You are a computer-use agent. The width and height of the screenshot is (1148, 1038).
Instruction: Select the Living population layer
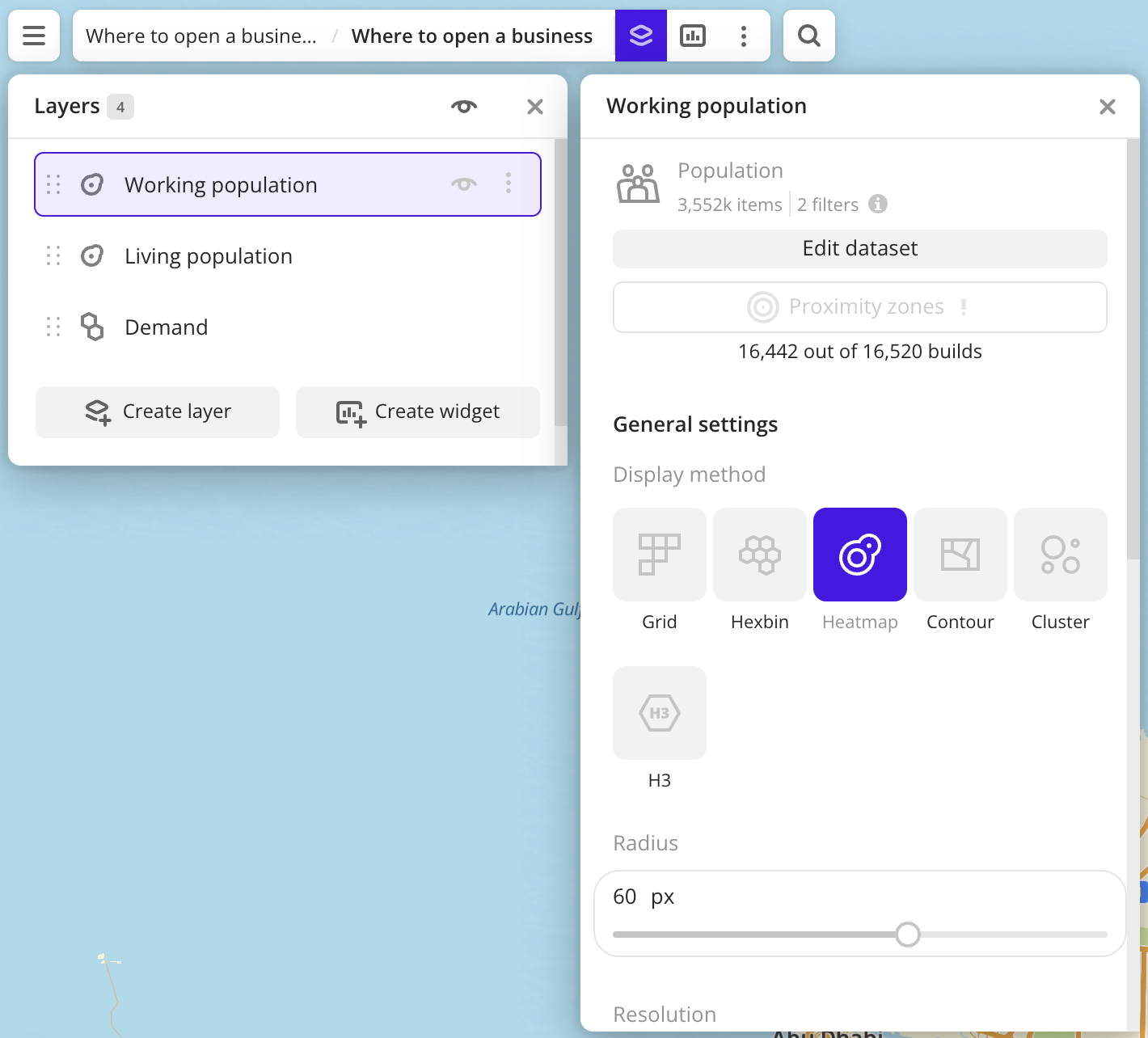point(209,256)
